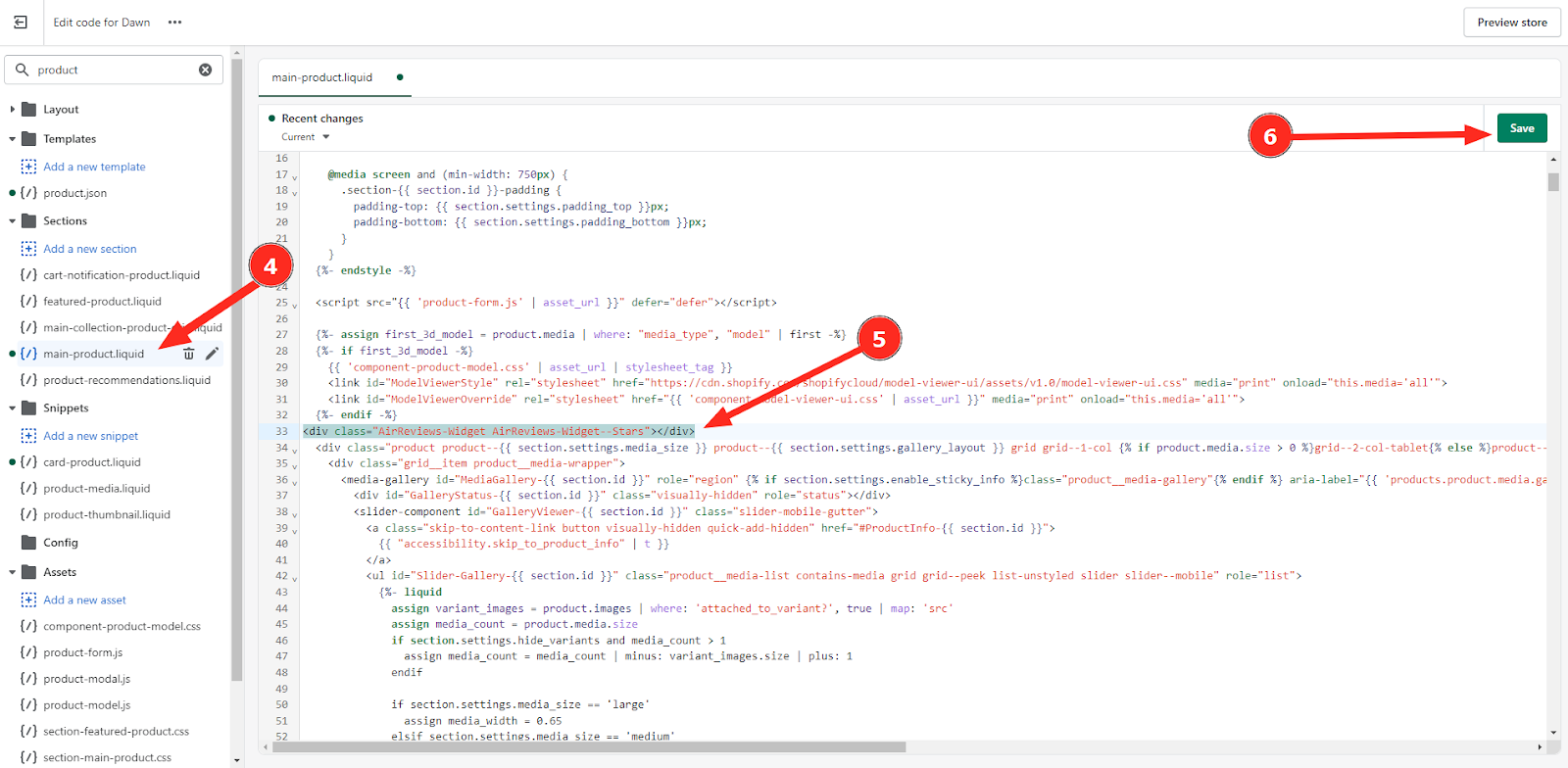Rename main-product.liquid with pencil icon
The width and height of the screenshot is (1568, 768).
pos(212,354)
